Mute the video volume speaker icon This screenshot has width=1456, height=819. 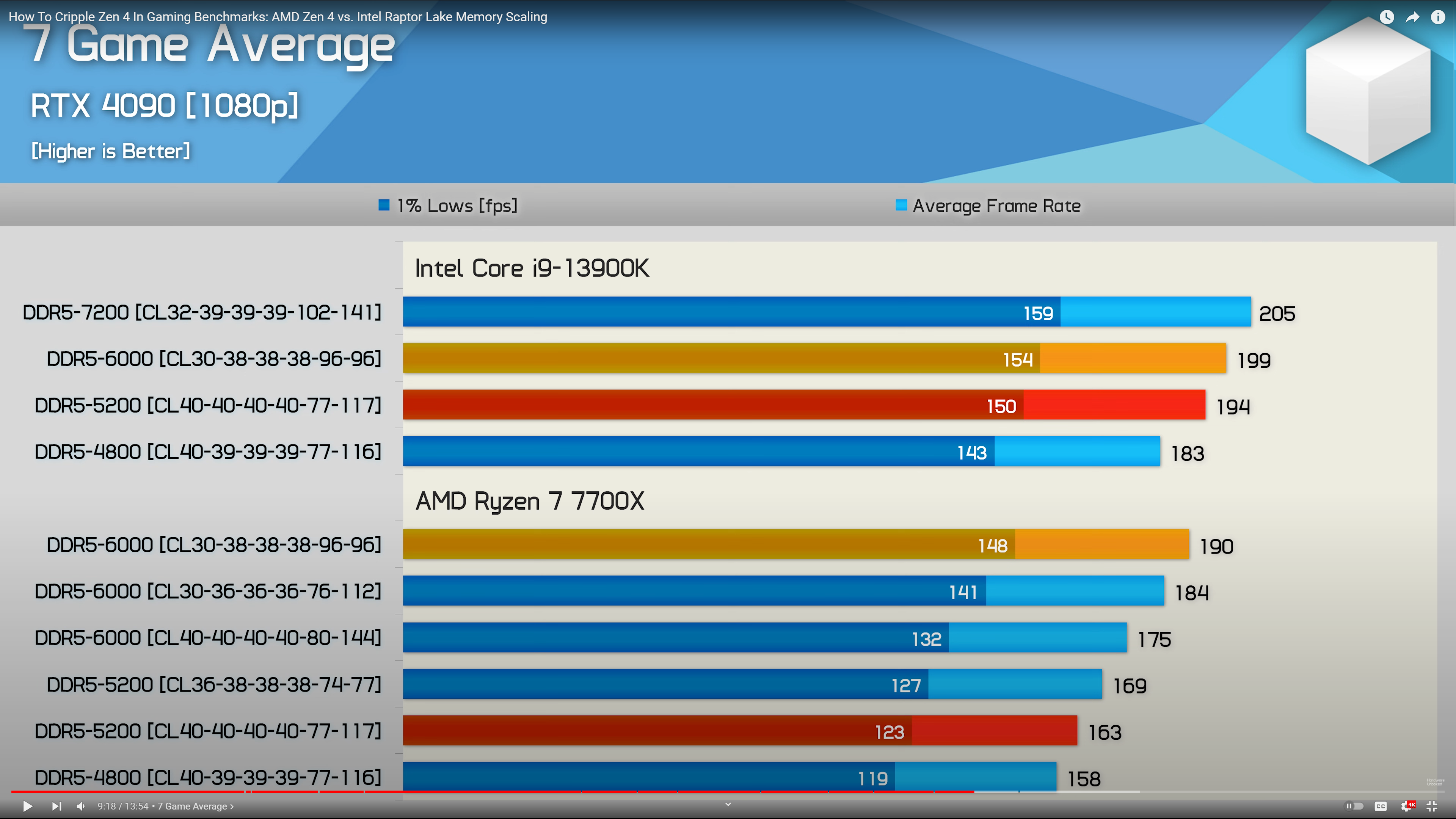point(81,806)
